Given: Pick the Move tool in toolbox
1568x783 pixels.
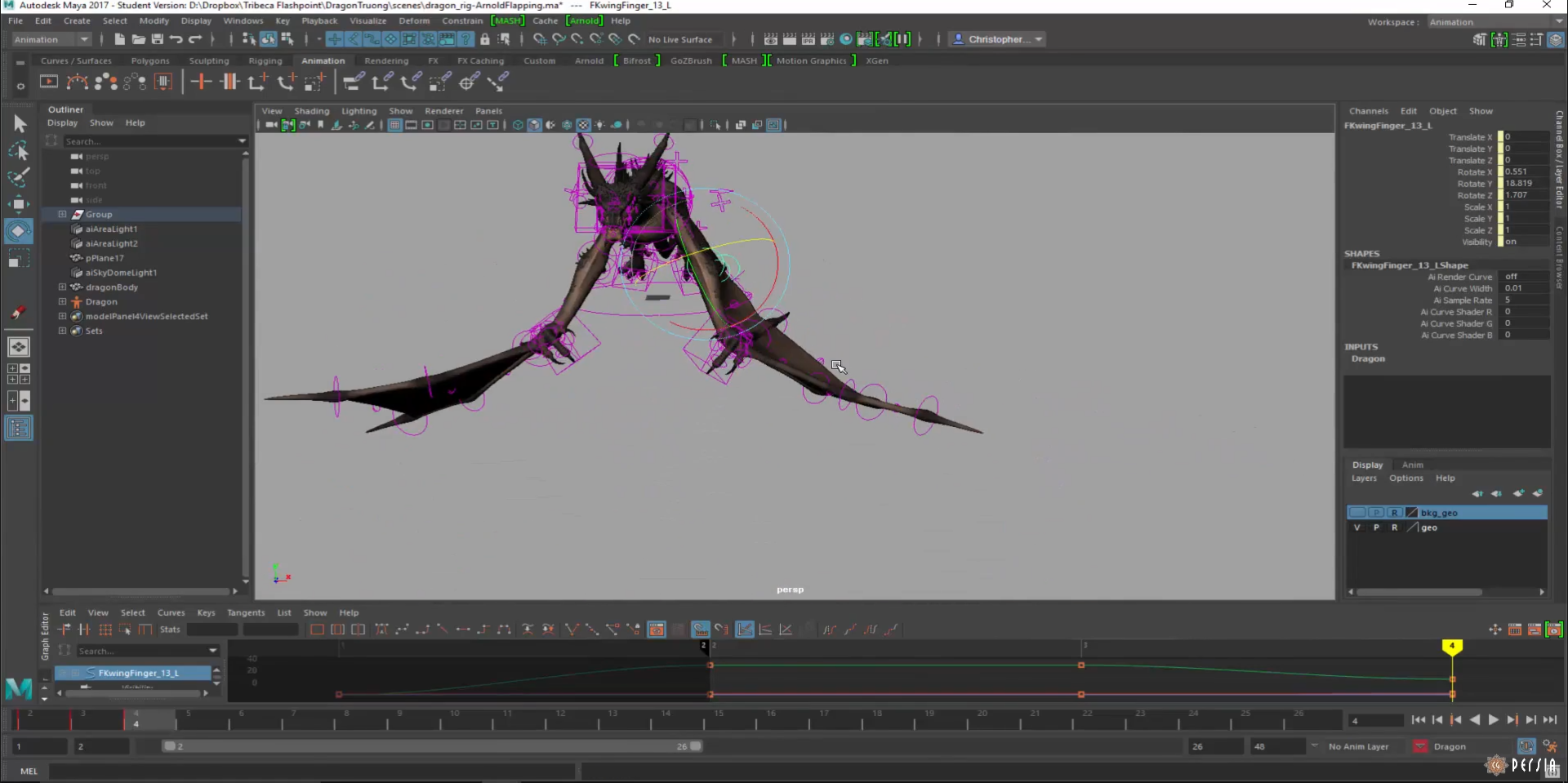Looking at the screenshot, I should (x=20, y=204).
